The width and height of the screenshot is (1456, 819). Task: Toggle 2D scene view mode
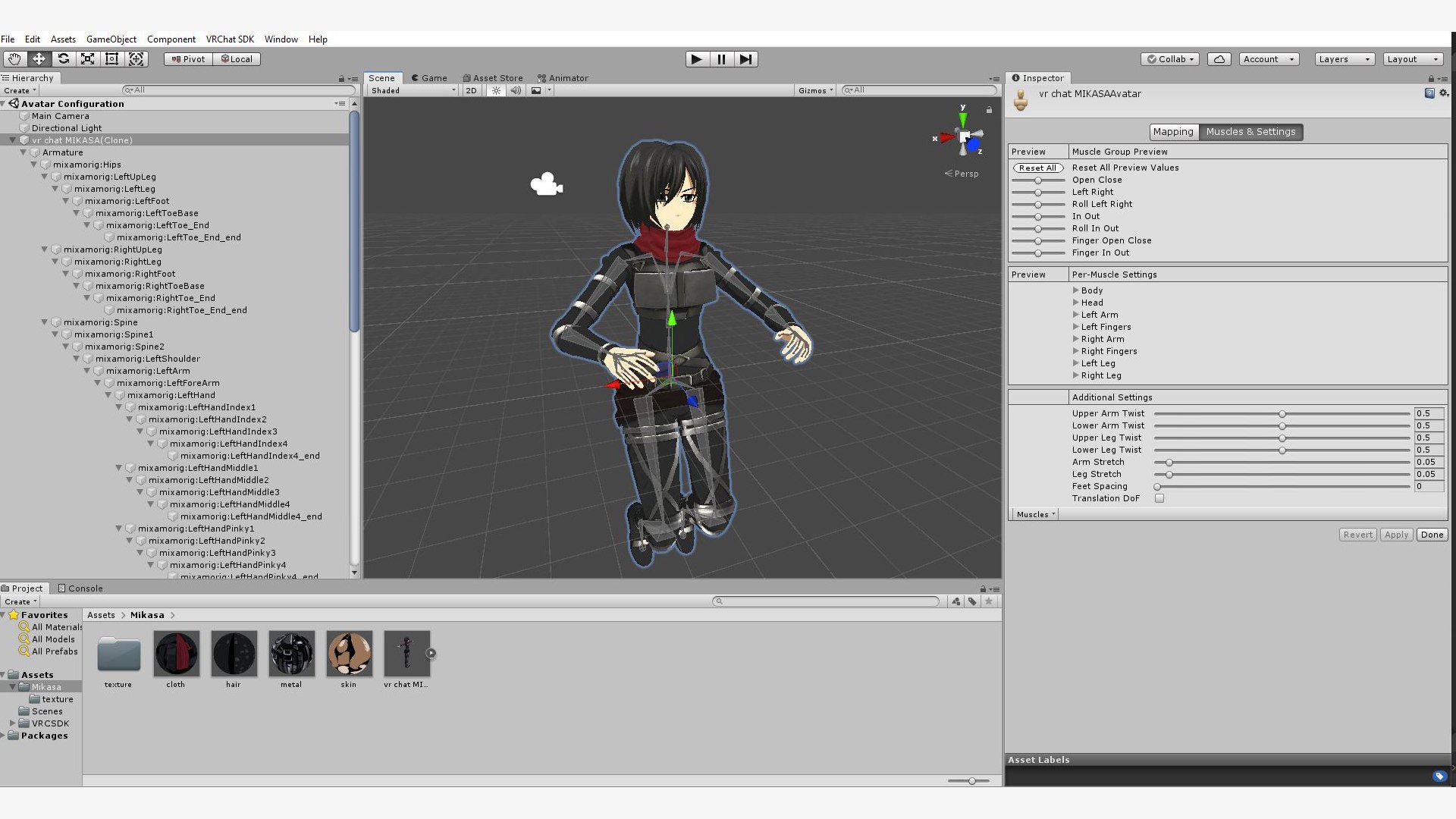471,90
